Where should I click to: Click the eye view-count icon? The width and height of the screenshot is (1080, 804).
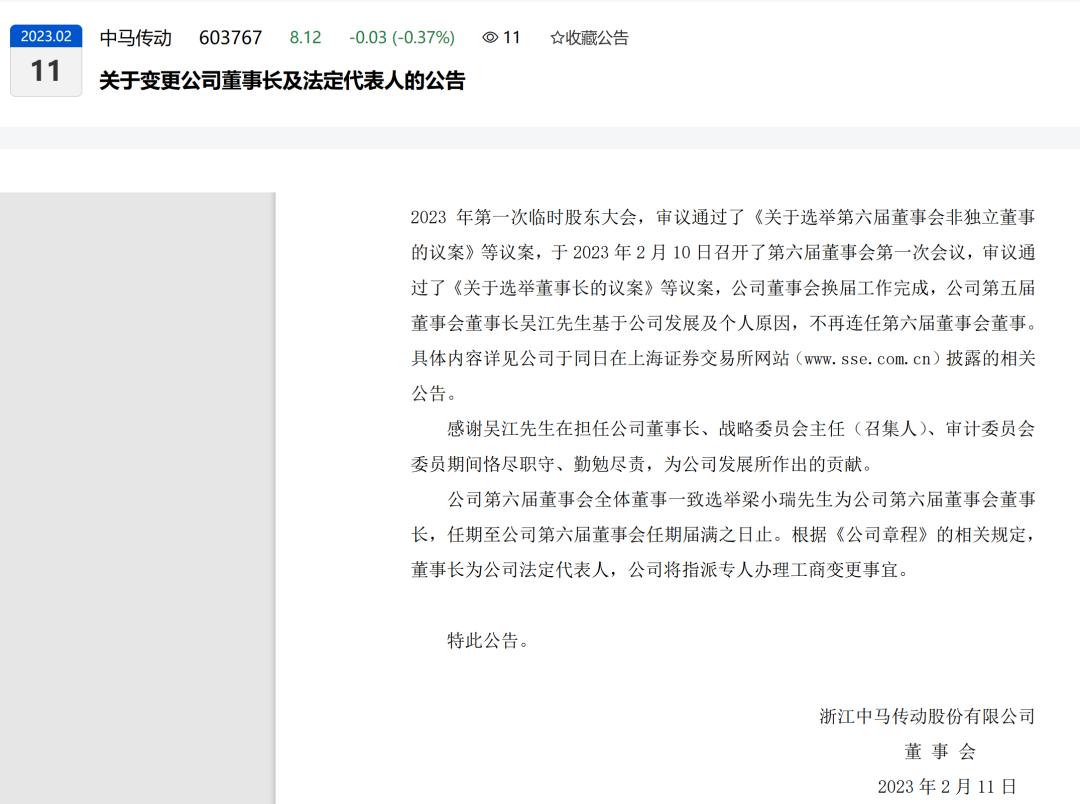(x=490, y=37)
